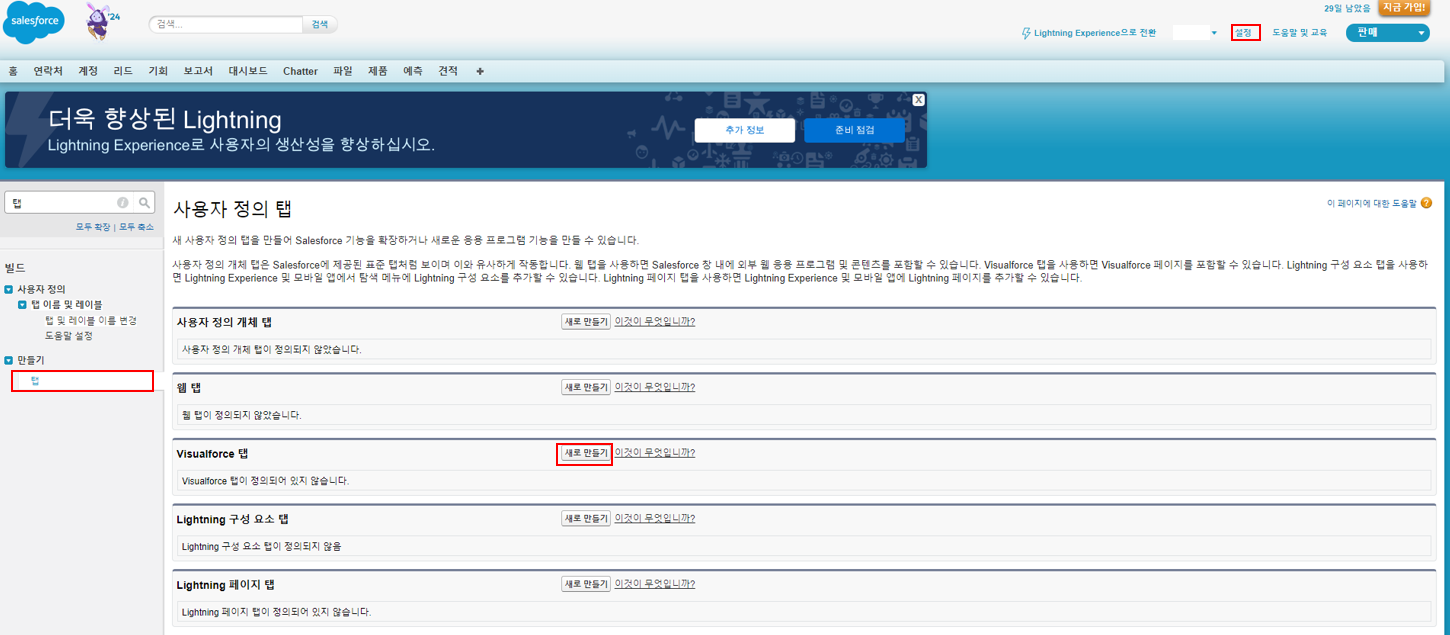This screenshot has height=635, width=1450.
Task: Click 새로 만들기 for 웹 탭
Action: [586, 387]
